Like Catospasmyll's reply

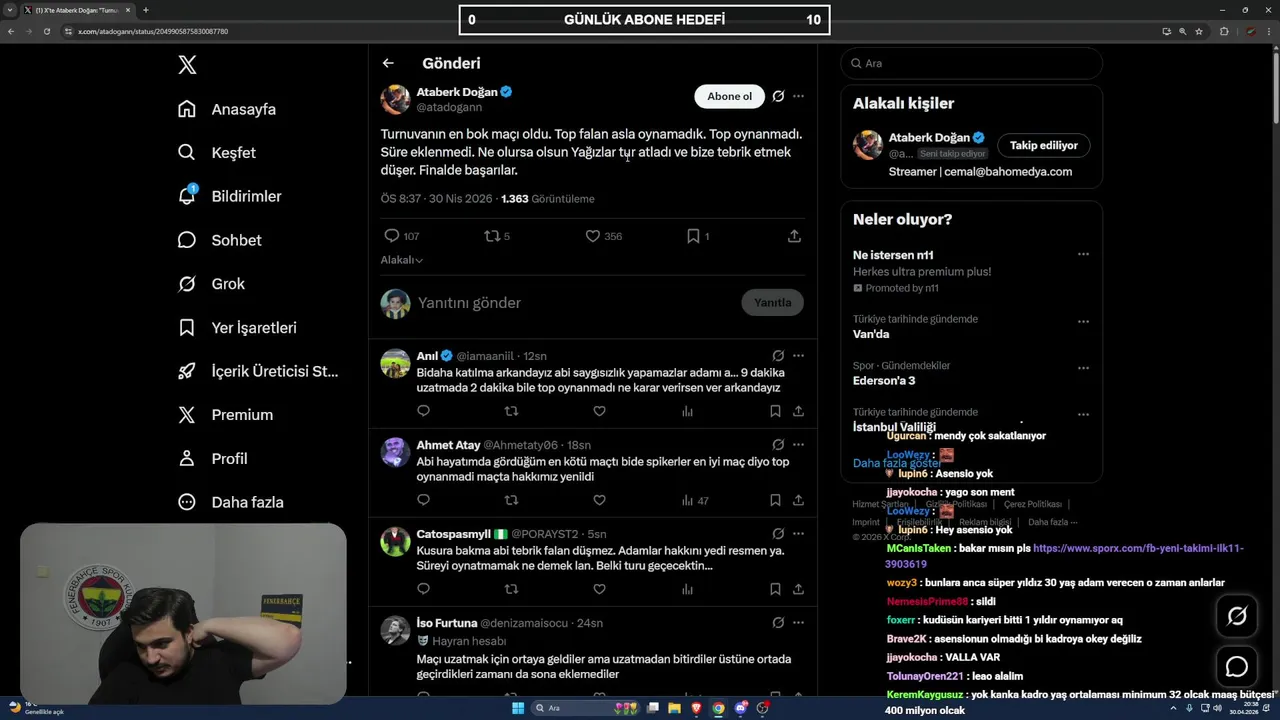point(599,589)
